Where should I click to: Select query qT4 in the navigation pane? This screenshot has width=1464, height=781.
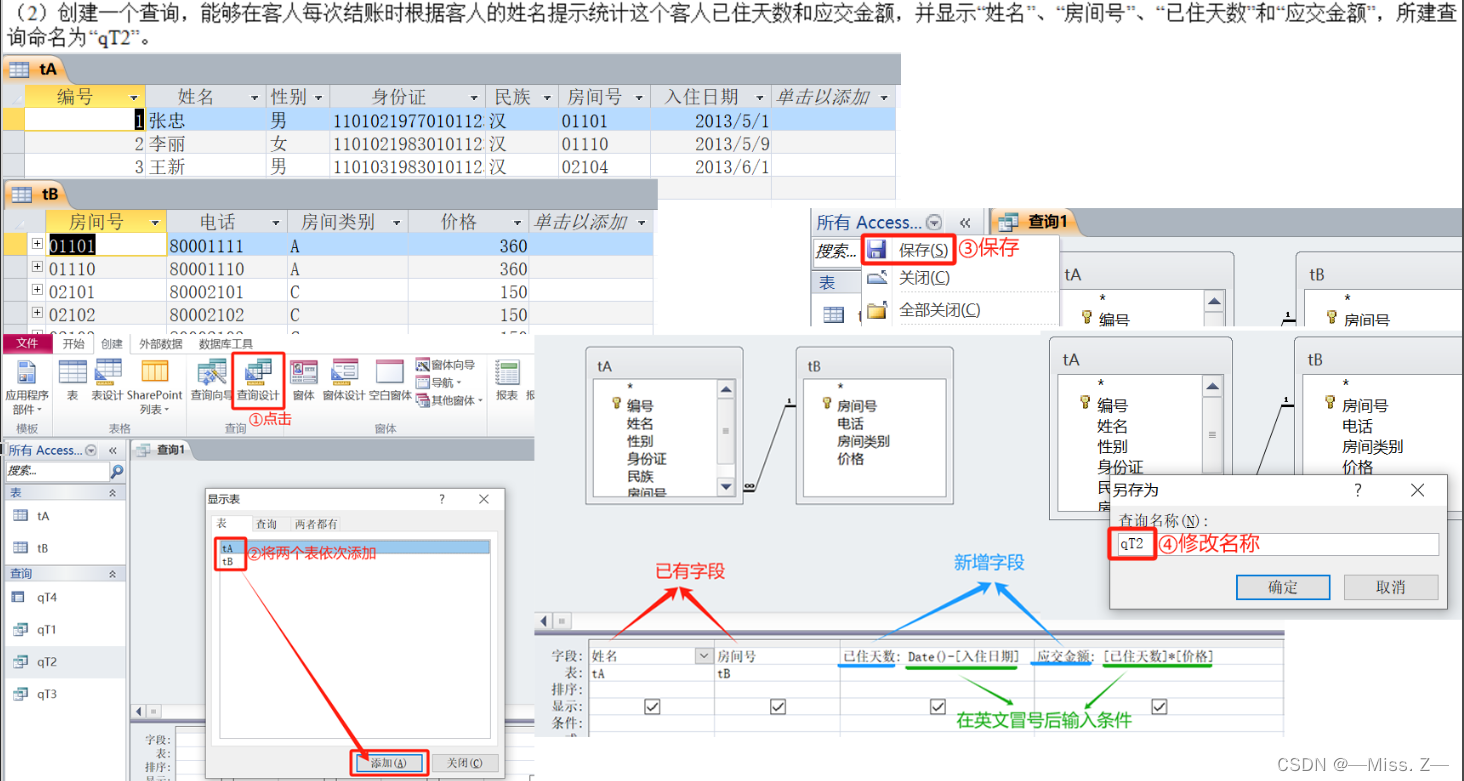click(64, 597)
